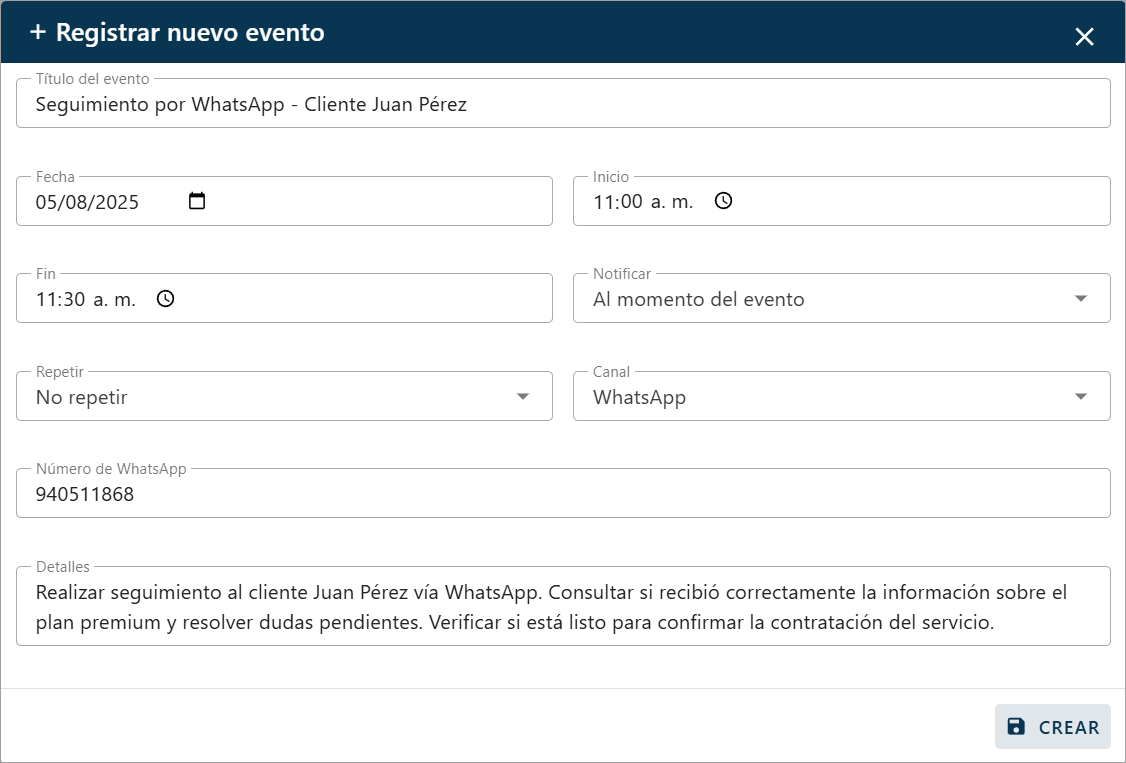Click the Repetir dropdown arrow
Screen dimensions: 1126x763
tap(522, 396)
